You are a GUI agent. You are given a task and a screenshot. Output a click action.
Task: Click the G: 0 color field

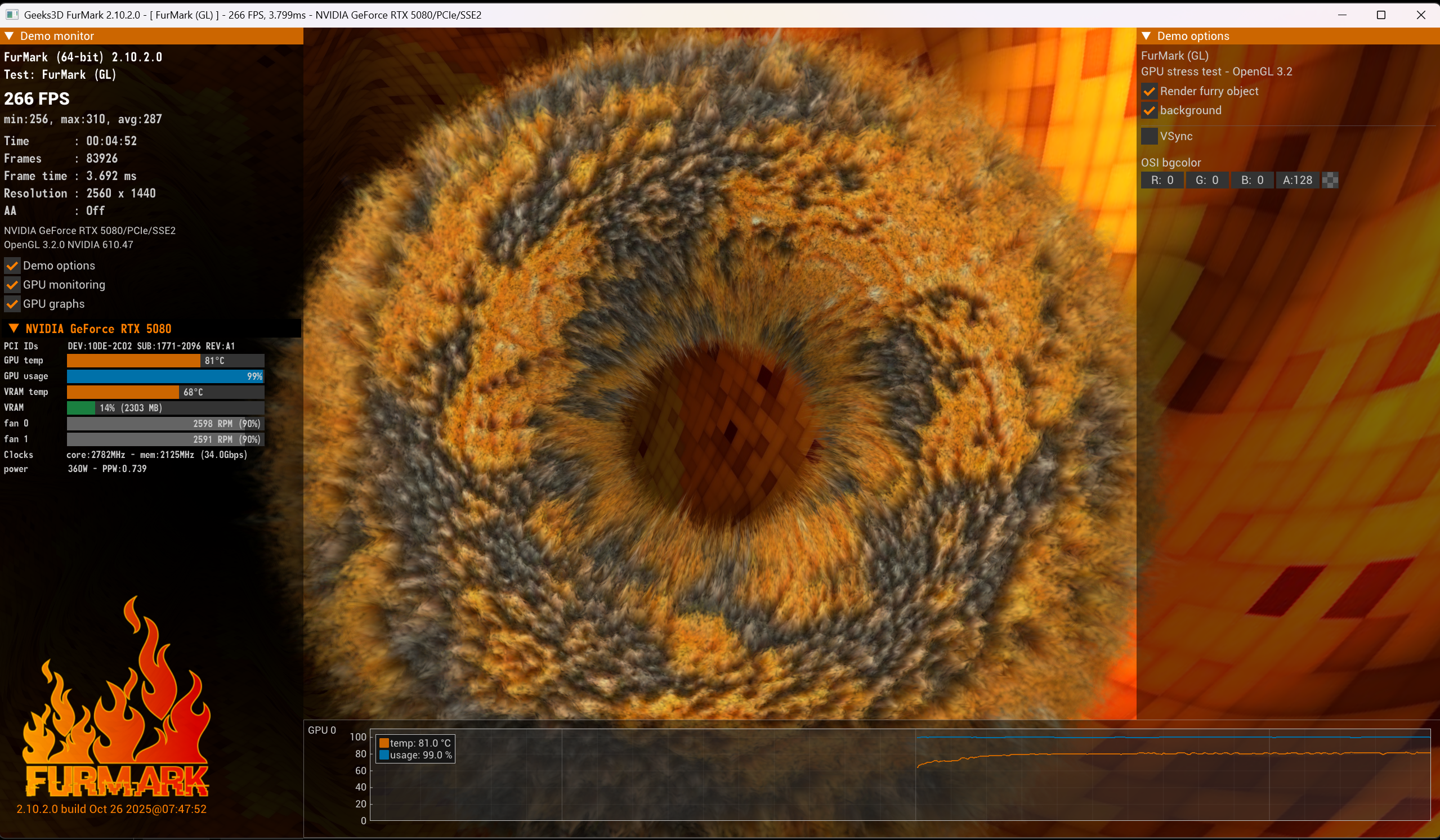(x=1207, y=181)
